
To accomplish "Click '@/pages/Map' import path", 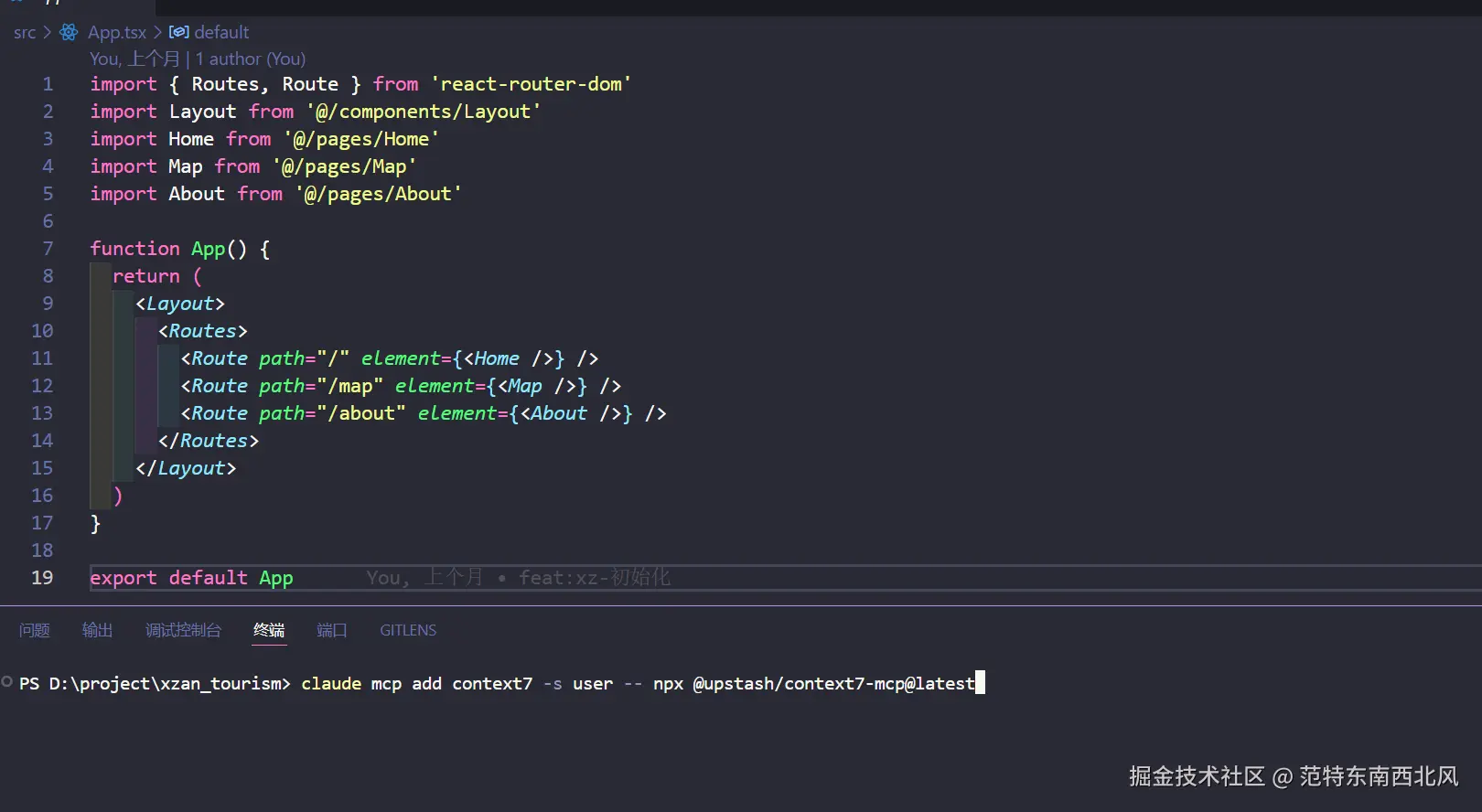I will click(x=344, y=166).
